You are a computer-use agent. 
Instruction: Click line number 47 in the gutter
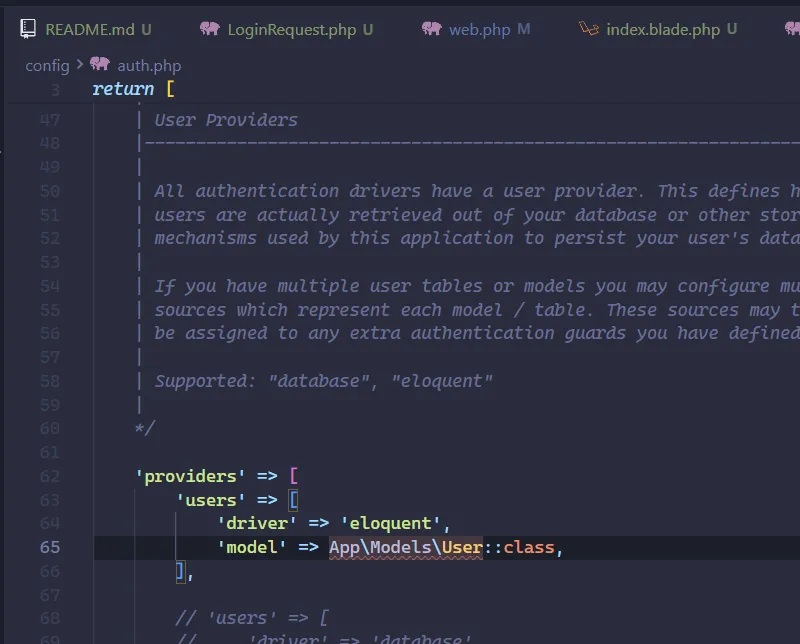point(55,119)
